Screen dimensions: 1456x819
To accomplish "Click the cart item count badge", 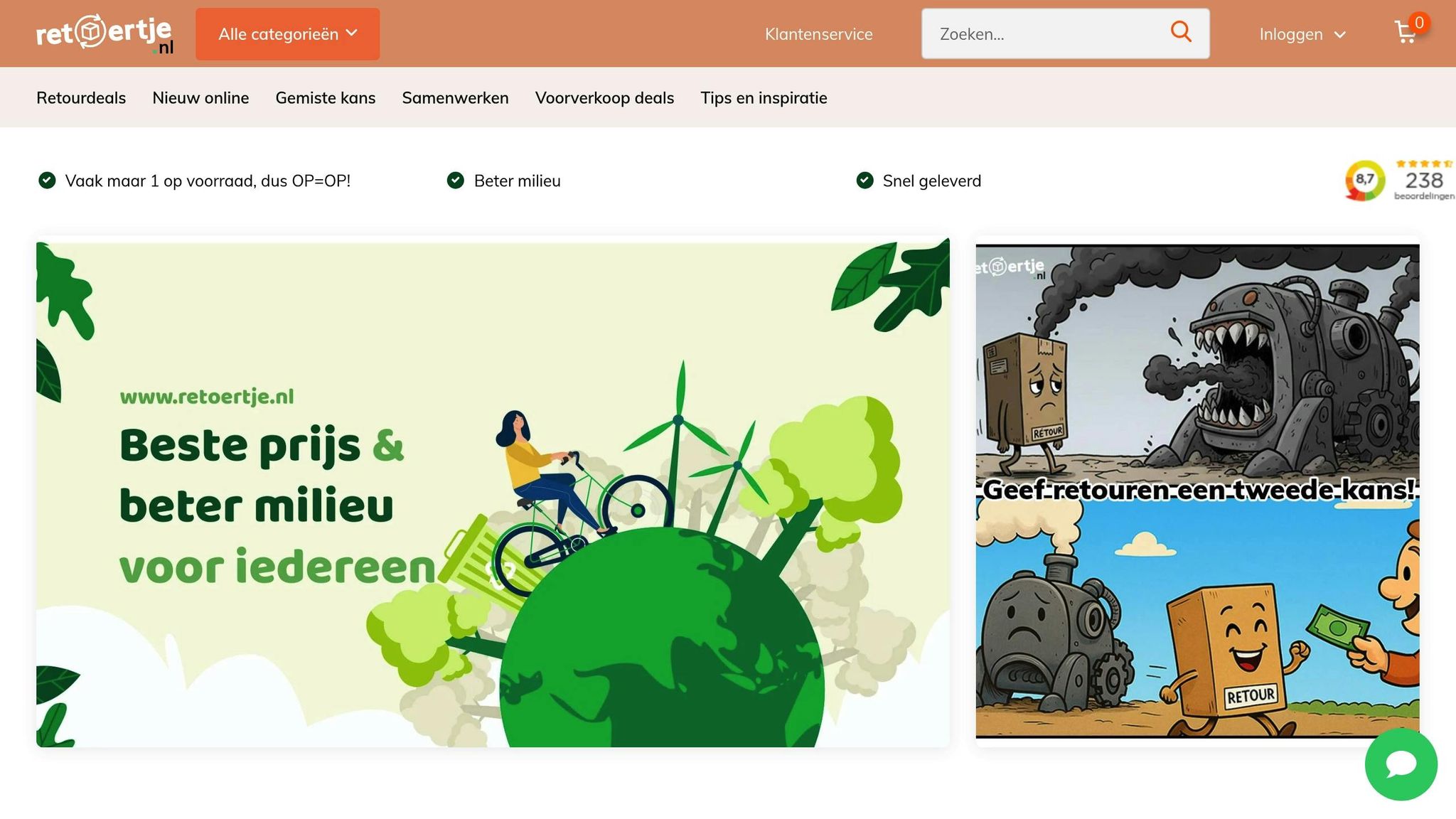I will (x=1419, y=23).
